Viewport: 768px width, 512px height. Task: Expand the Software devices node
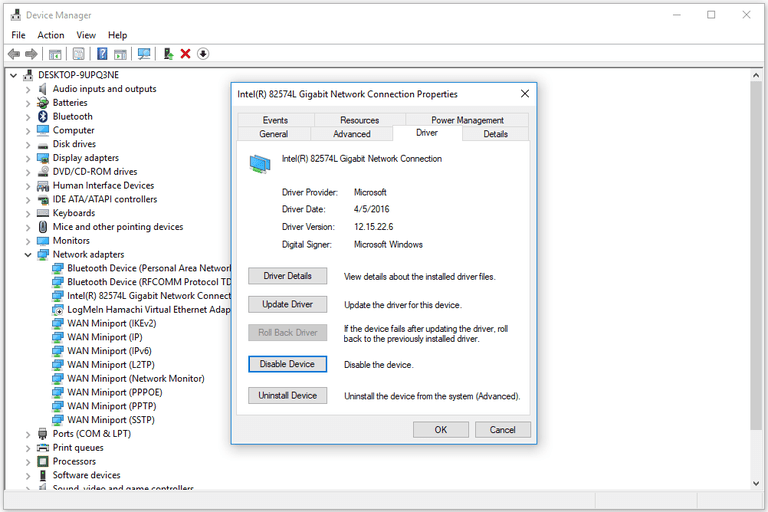click(28, 476)
